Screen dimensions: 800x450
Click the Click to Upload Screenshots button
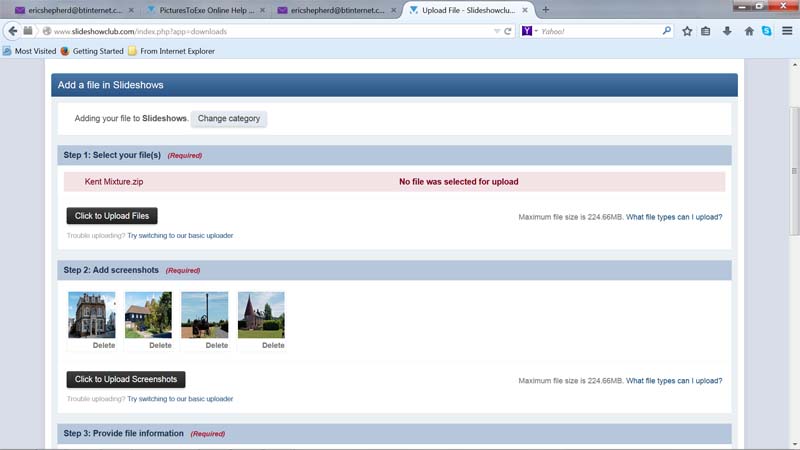pyautogui.click(x=126, y=379)
